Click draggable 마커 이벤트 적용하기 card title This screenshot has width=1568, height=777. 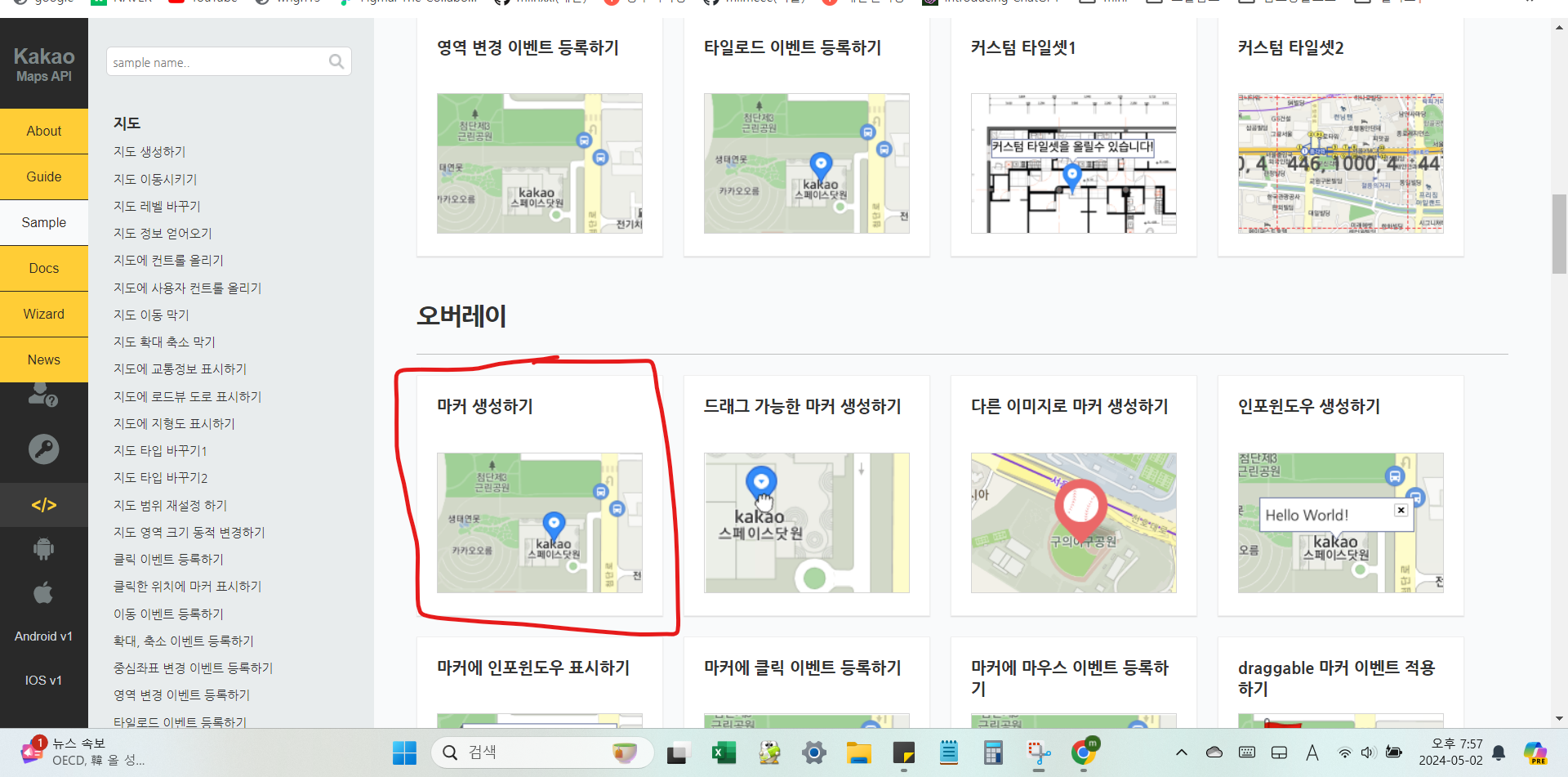pyautogui.click(x=1337, y=678)
